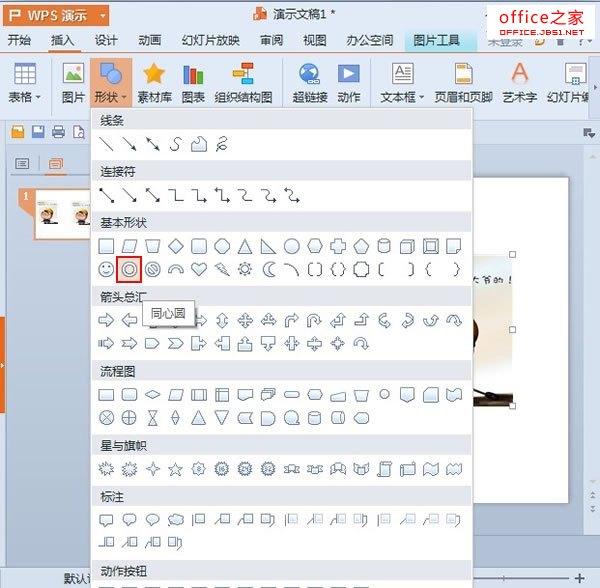Viewport: 600px width, 588px height.
Task: Choose the heart shape
Action: coord(199,269)
